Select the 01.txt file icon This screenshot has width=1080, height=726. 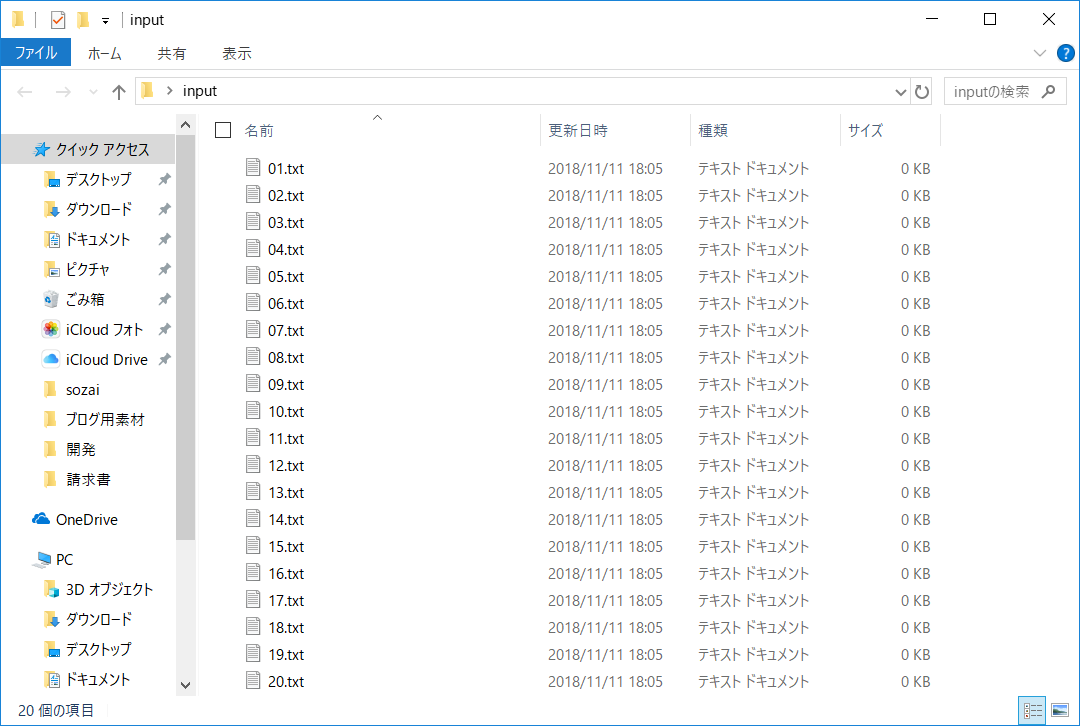[x=254, y=169]
